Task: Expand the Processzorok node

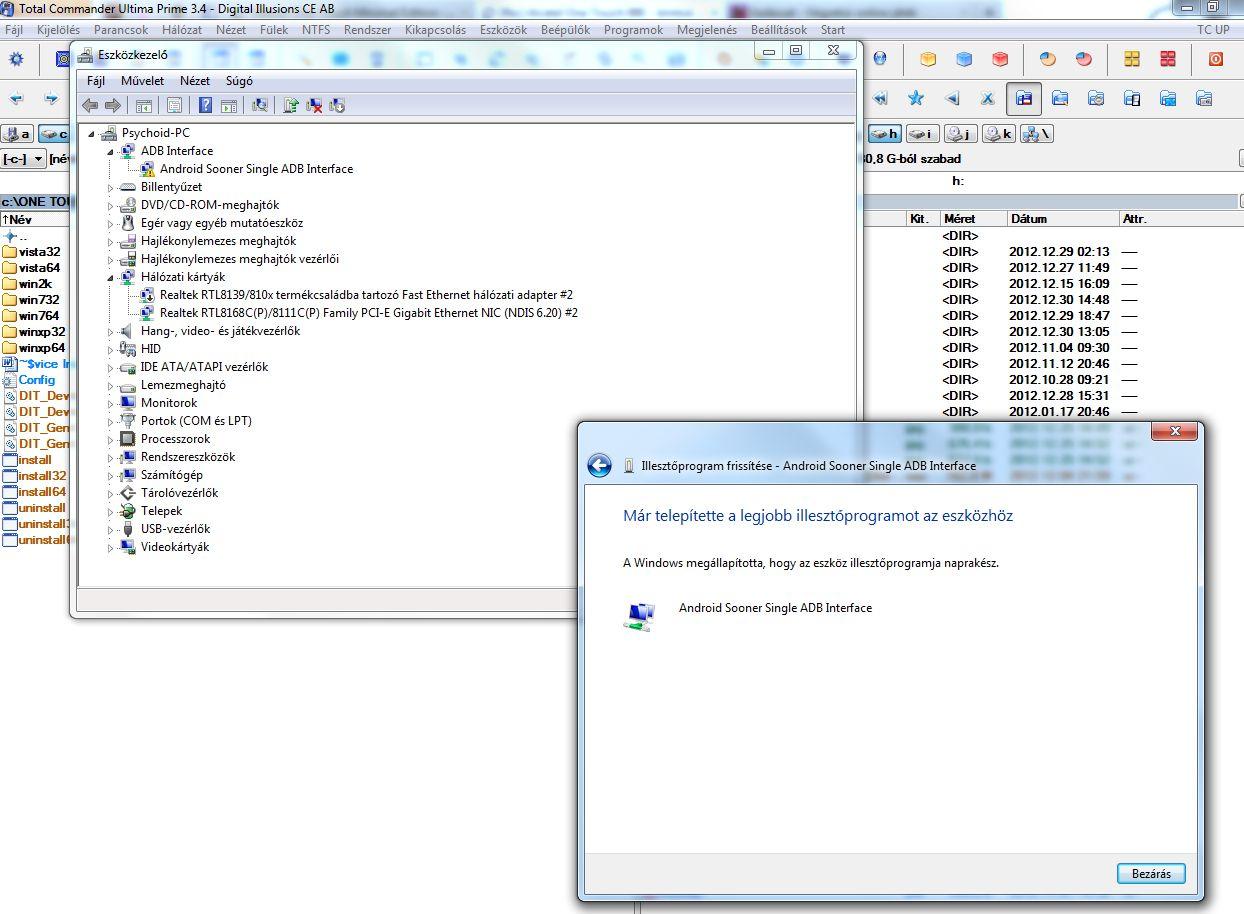Action: click(x=111, y=439)
